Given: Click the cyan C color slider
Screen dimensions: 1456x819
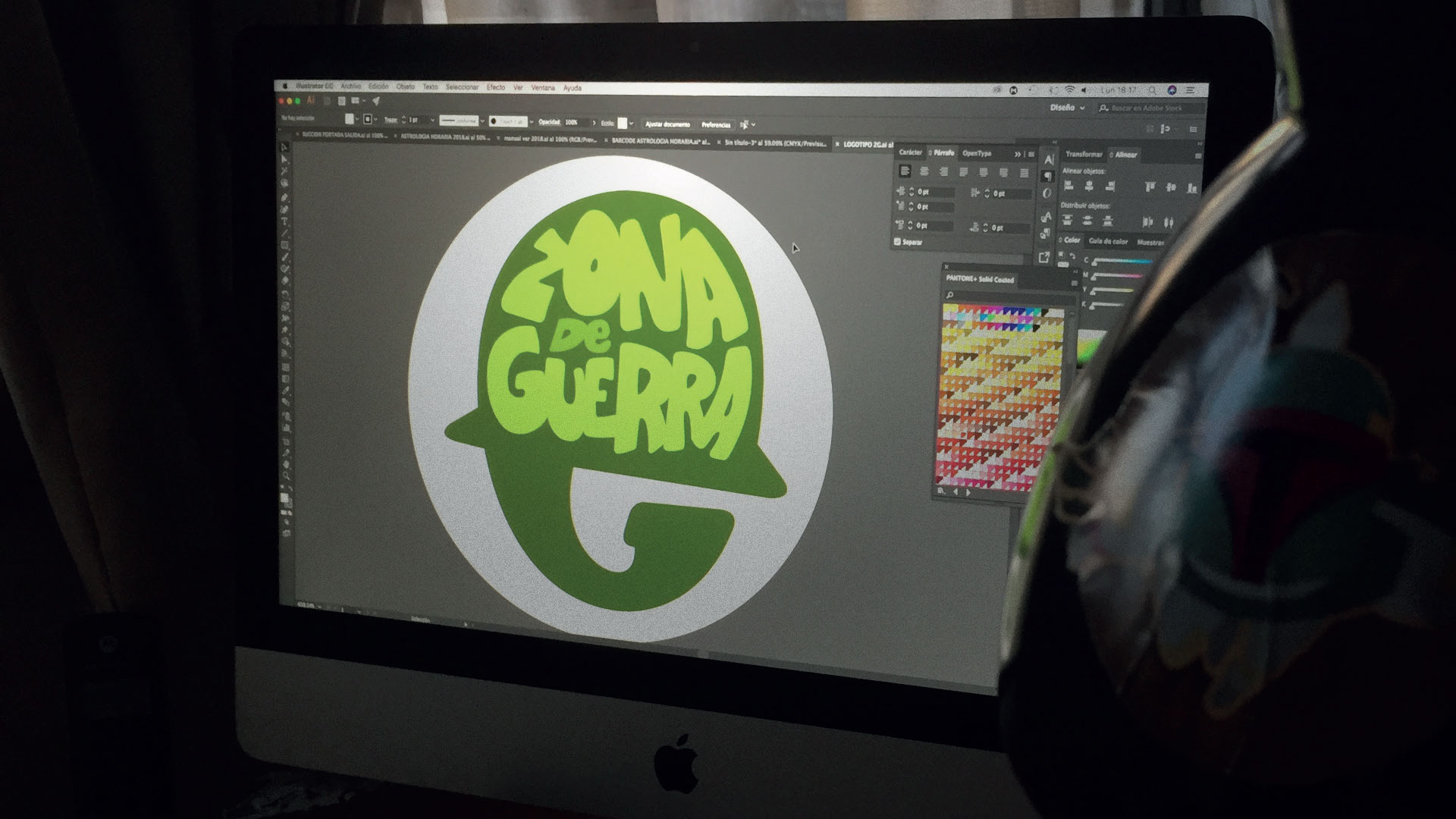Looking at the screenshot, I should point(1122,262).
